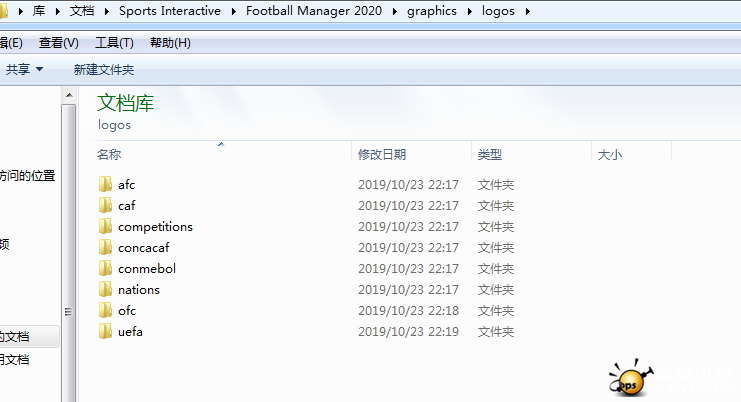
Task: Open the 共享 dropdown in toolbar
Action: point(24,69)
